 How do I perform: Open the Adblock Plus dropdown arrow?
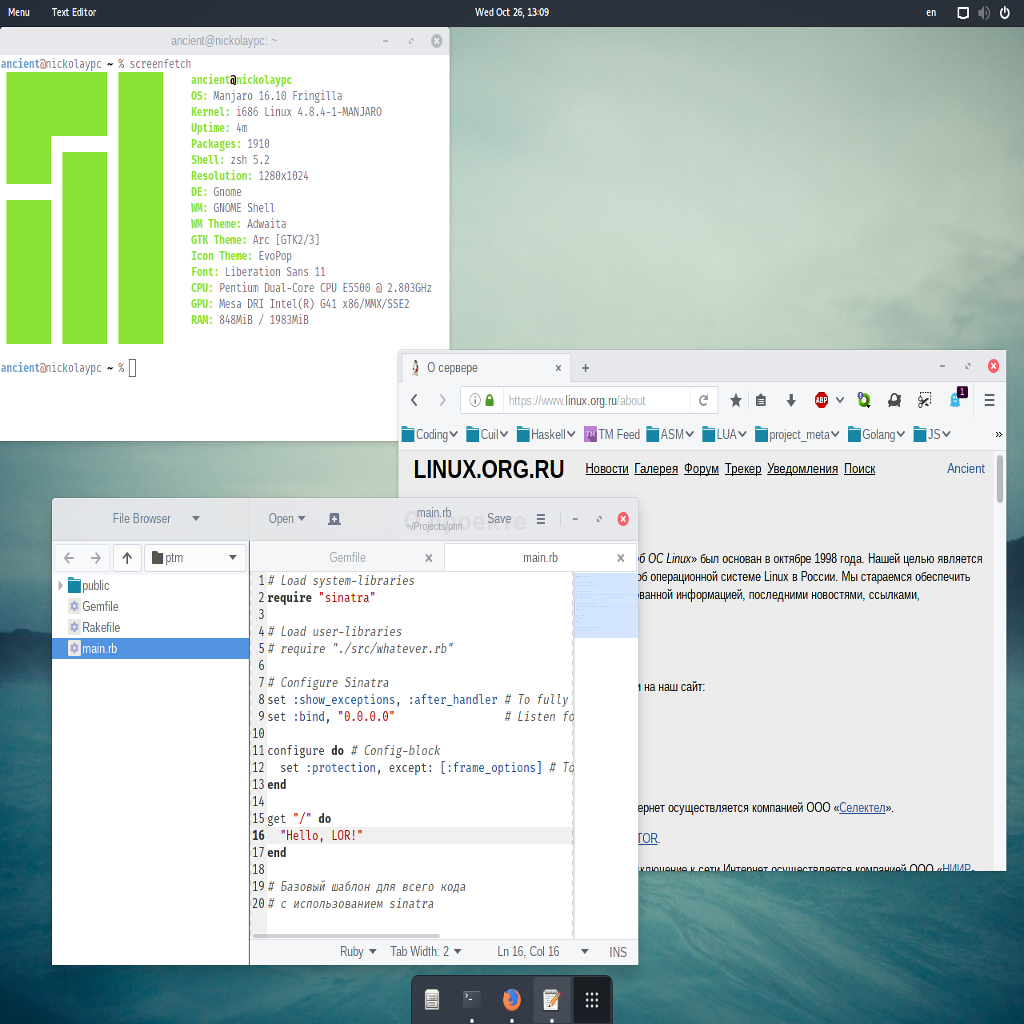point(840,400)
